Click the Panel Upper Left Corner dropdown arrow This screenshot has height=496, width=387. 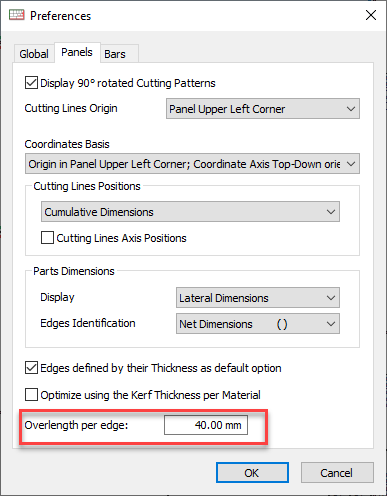351,109
